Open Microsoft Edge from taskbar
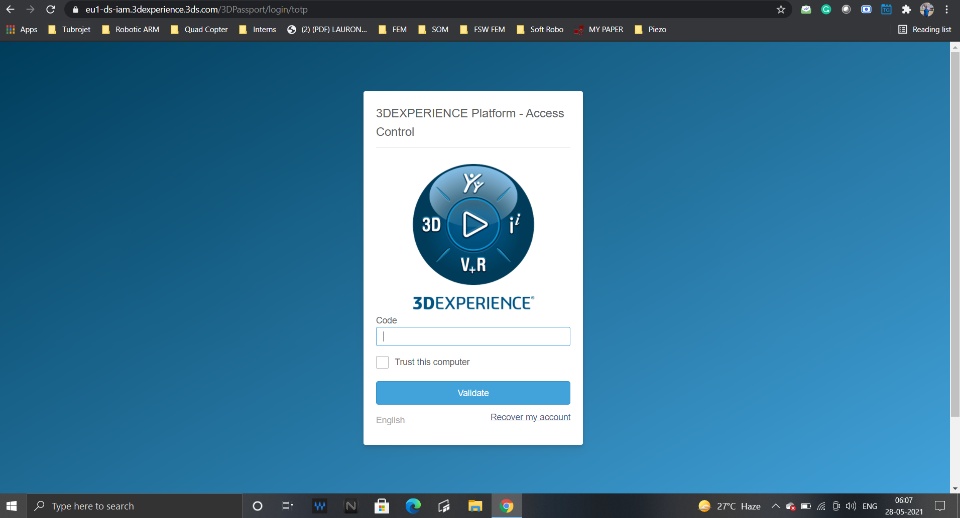960x518 pixels. [x=413, y=506]
